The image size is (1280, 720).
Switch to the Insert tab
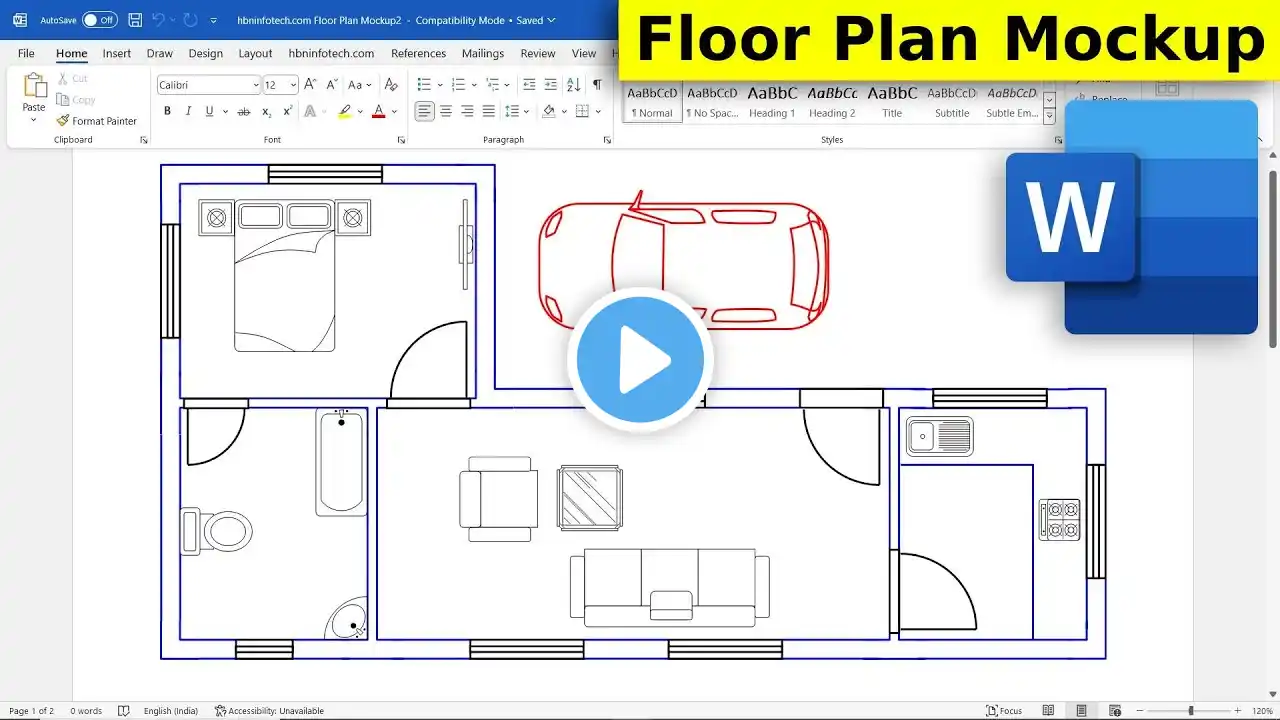click(117, 53)
